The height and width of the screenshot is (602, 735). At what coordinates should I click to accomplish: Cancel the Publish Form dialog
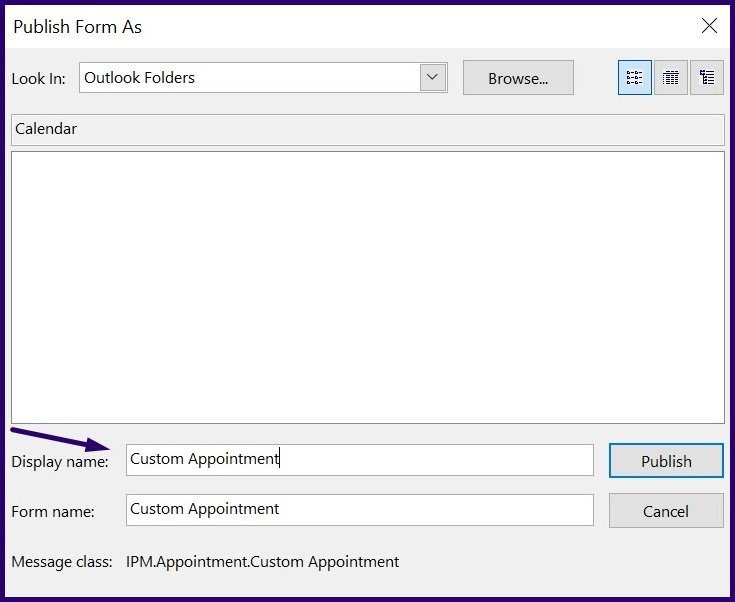tap(666, 511)
